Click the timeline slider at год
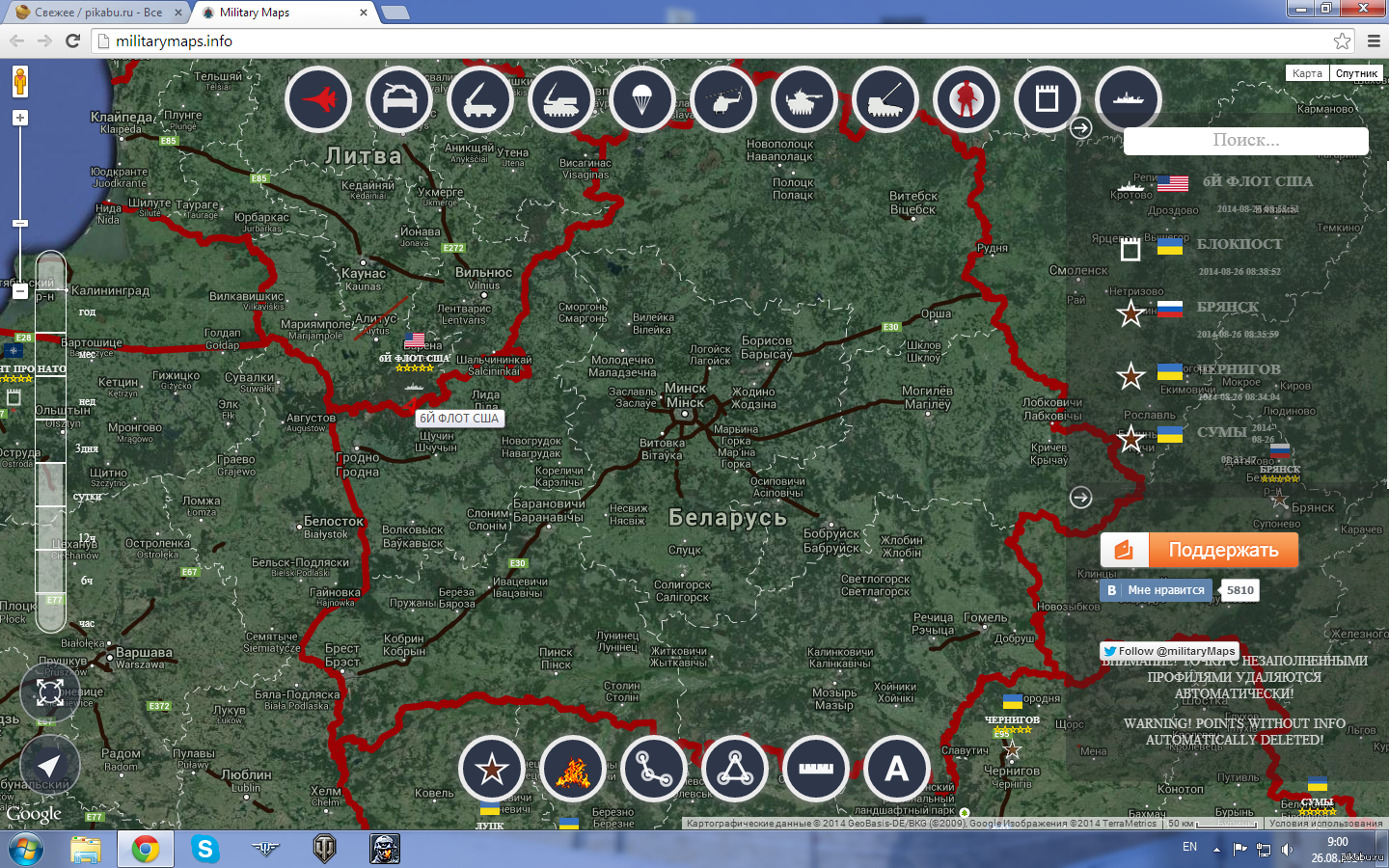Screen dimensions: 1389x868 (50, 312)
